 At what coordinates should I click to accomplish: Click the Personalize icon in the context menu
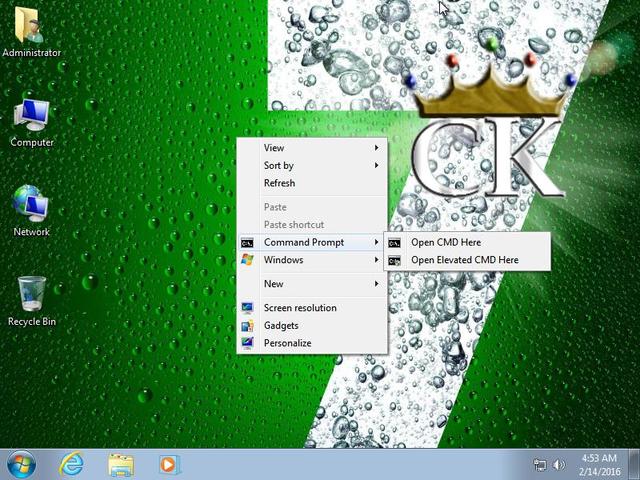247,343
